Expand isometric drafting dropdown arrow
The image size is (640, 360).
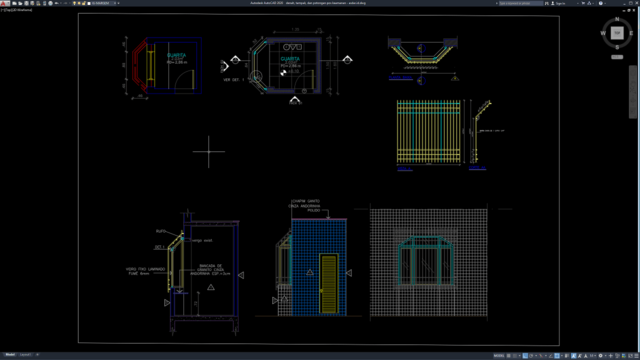point(546,356)
